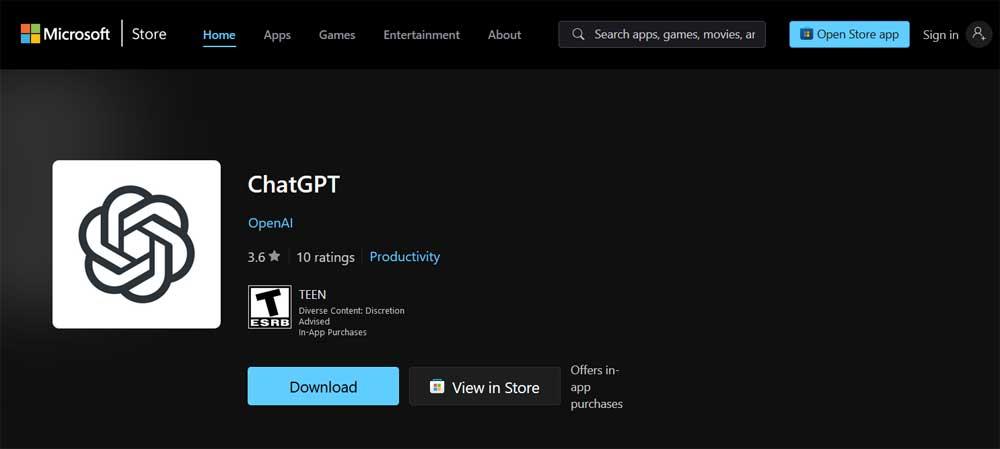
Task: Click the Download button
Action: pyautogui.click(x=323, y=386)
